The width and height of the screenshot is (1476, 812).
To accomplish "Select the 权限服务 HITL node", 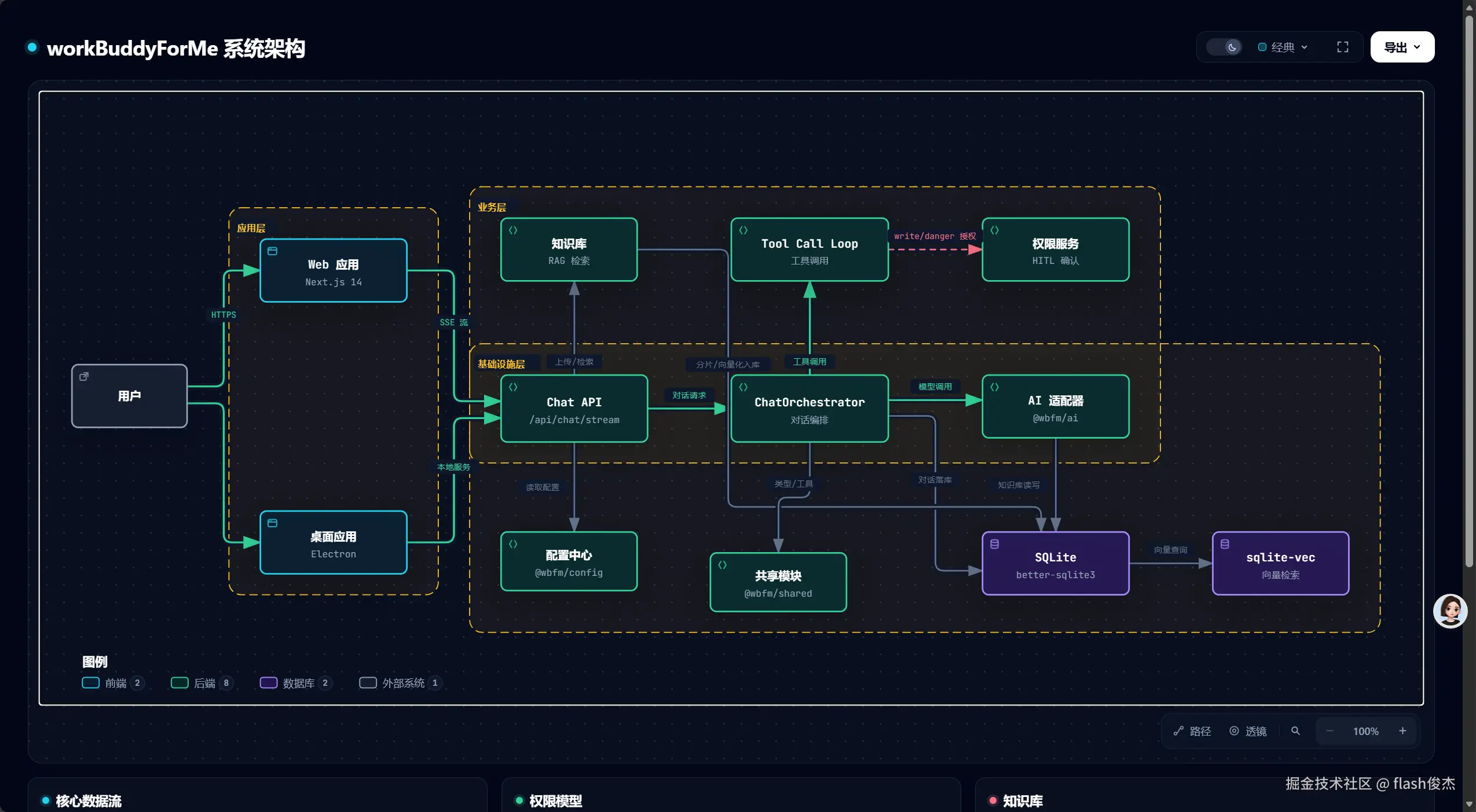I will tap(1056, 250).
